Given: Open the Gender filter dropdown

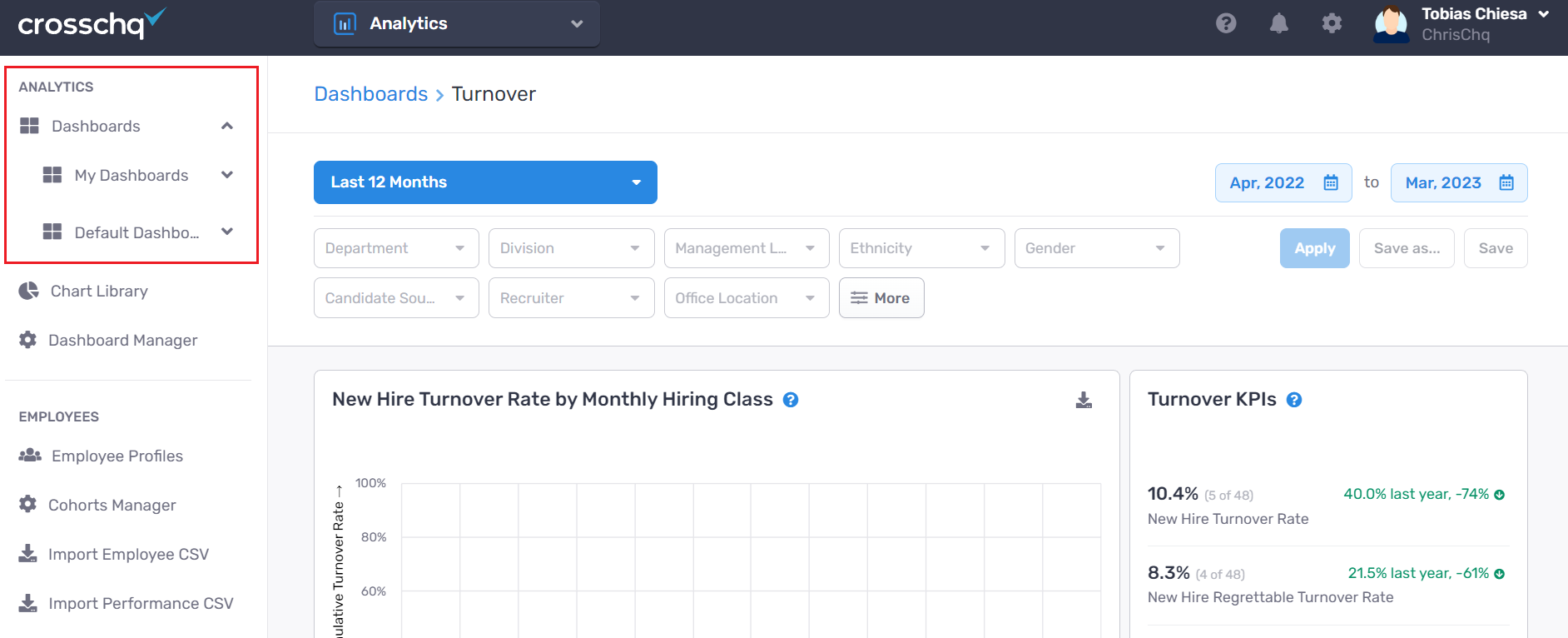Looking at the screenshot, I should (1097, 248).
